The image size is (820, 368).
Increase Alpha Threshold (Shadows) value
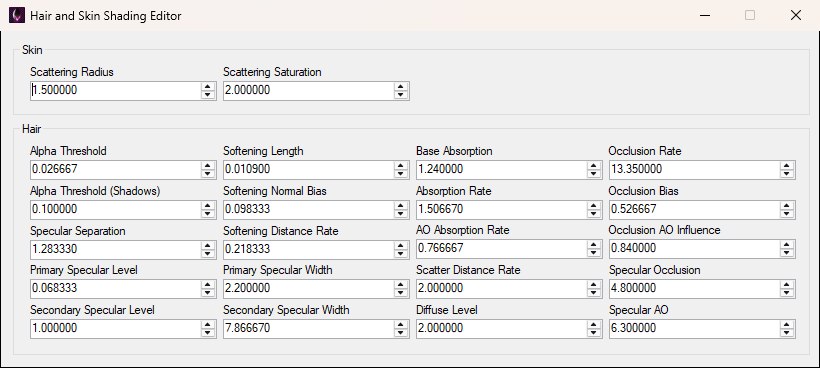click(208, 205)
